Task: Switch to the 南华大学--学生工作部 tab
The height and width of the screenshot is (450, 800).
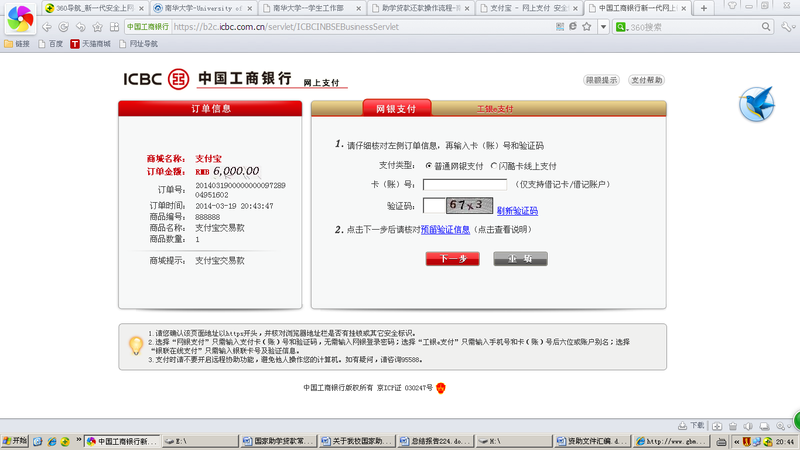Action: [x=312, y=8]
